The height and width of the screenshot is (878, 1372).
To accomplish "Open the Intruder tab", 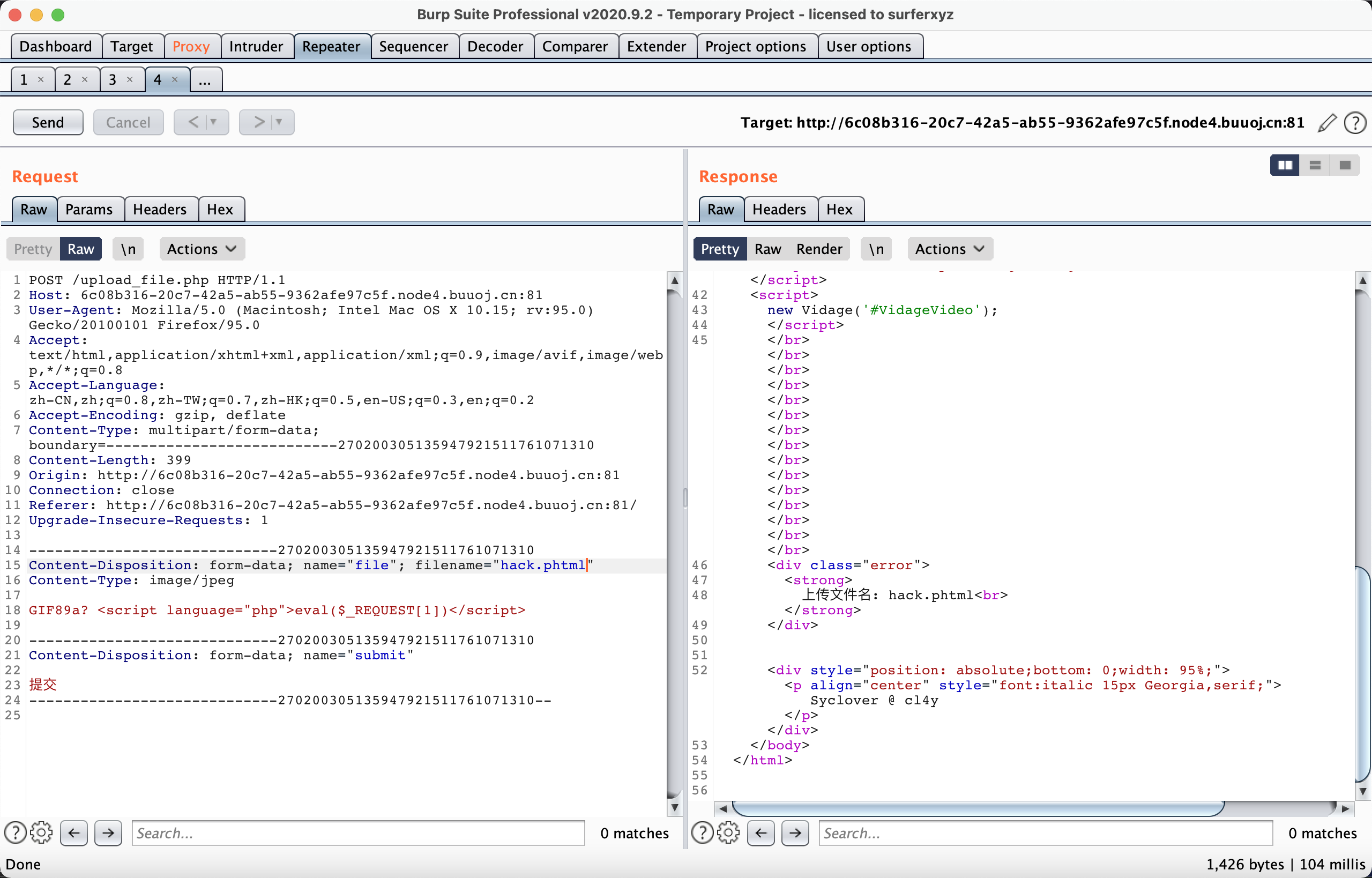I will [257, 46].
